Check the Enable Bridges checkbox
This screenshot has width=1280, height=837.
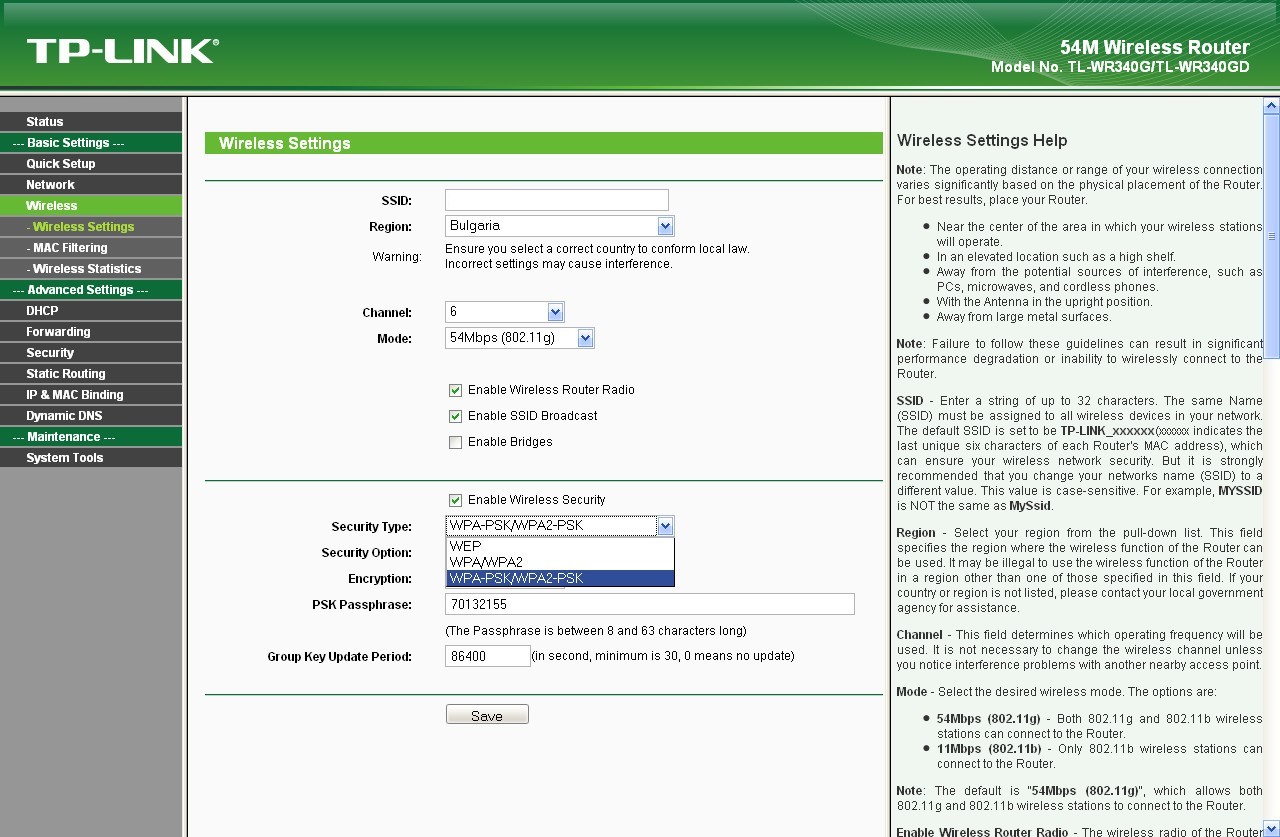click(x=456, y=442)
